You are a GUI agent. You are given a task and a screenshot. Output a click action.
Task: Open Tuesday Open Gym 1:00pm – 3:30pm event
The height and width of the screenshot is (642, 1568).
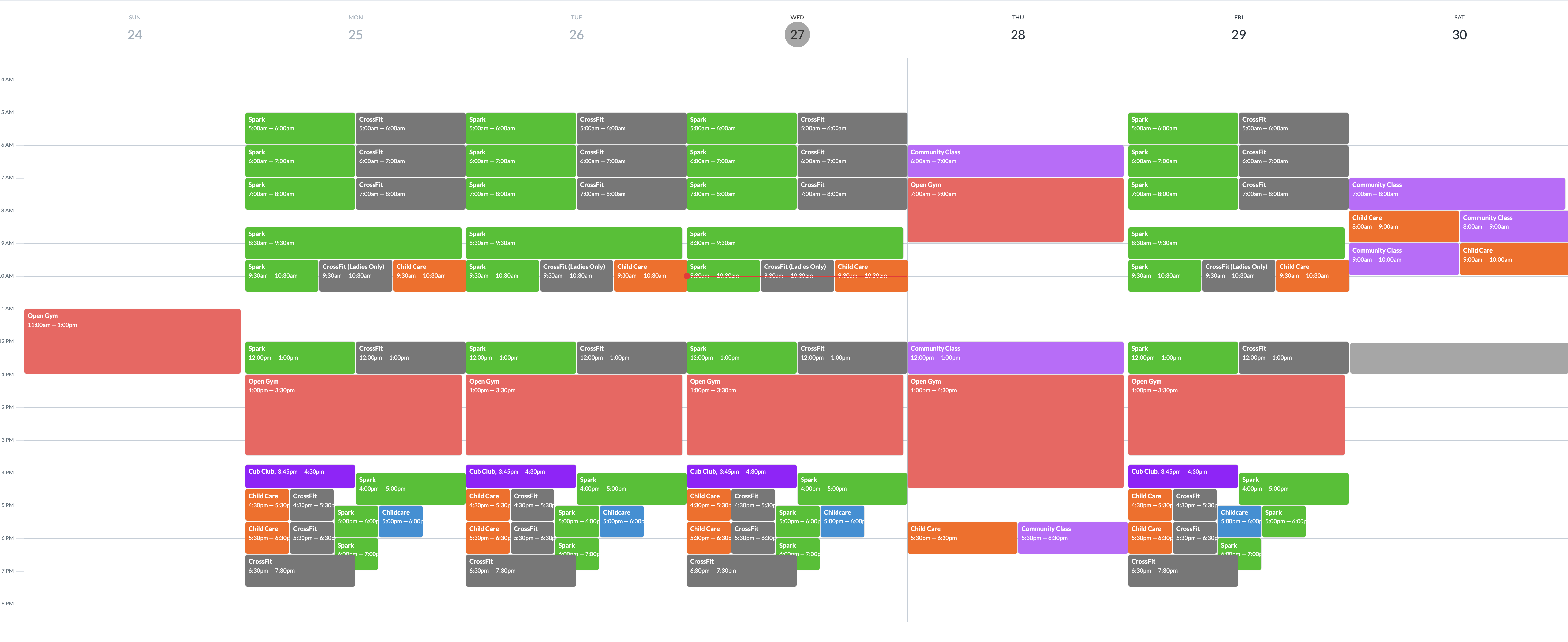[x=574, y=414]
